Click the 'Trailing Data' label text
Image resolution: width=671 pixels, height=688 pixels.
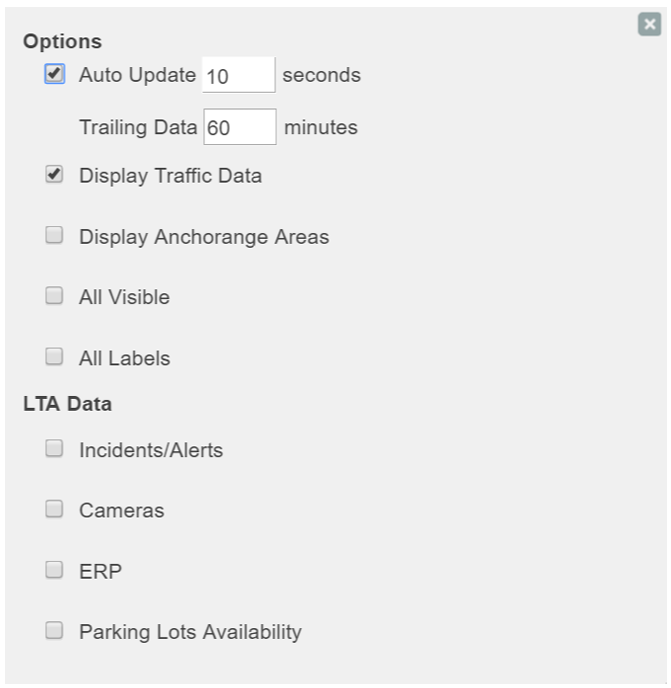138,127
